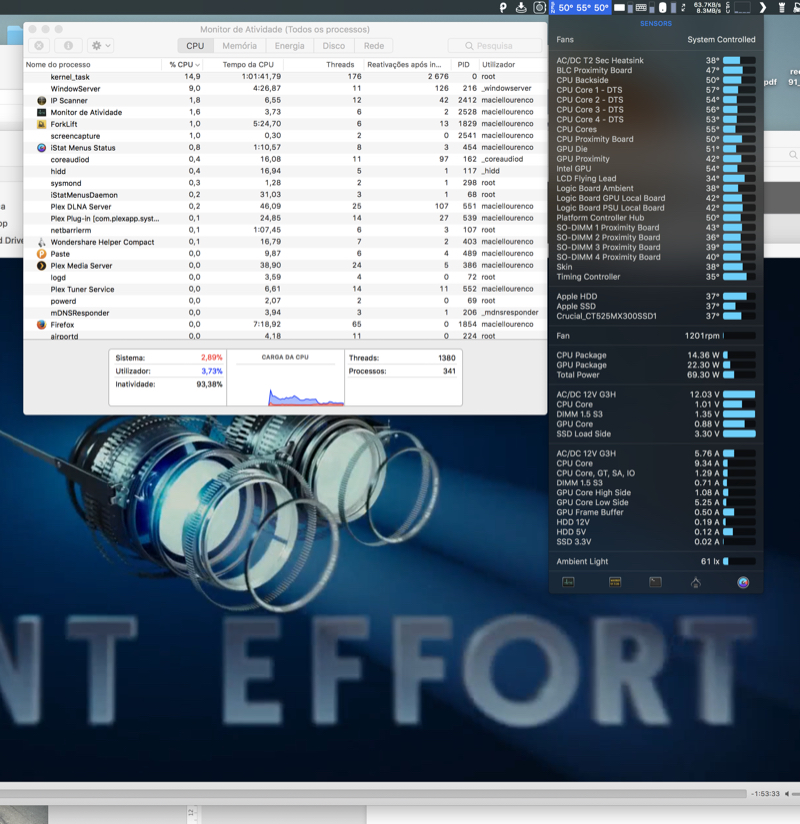Click the keyboard battery icon in menu bar
Screen dimensions: 800x824
643,7
